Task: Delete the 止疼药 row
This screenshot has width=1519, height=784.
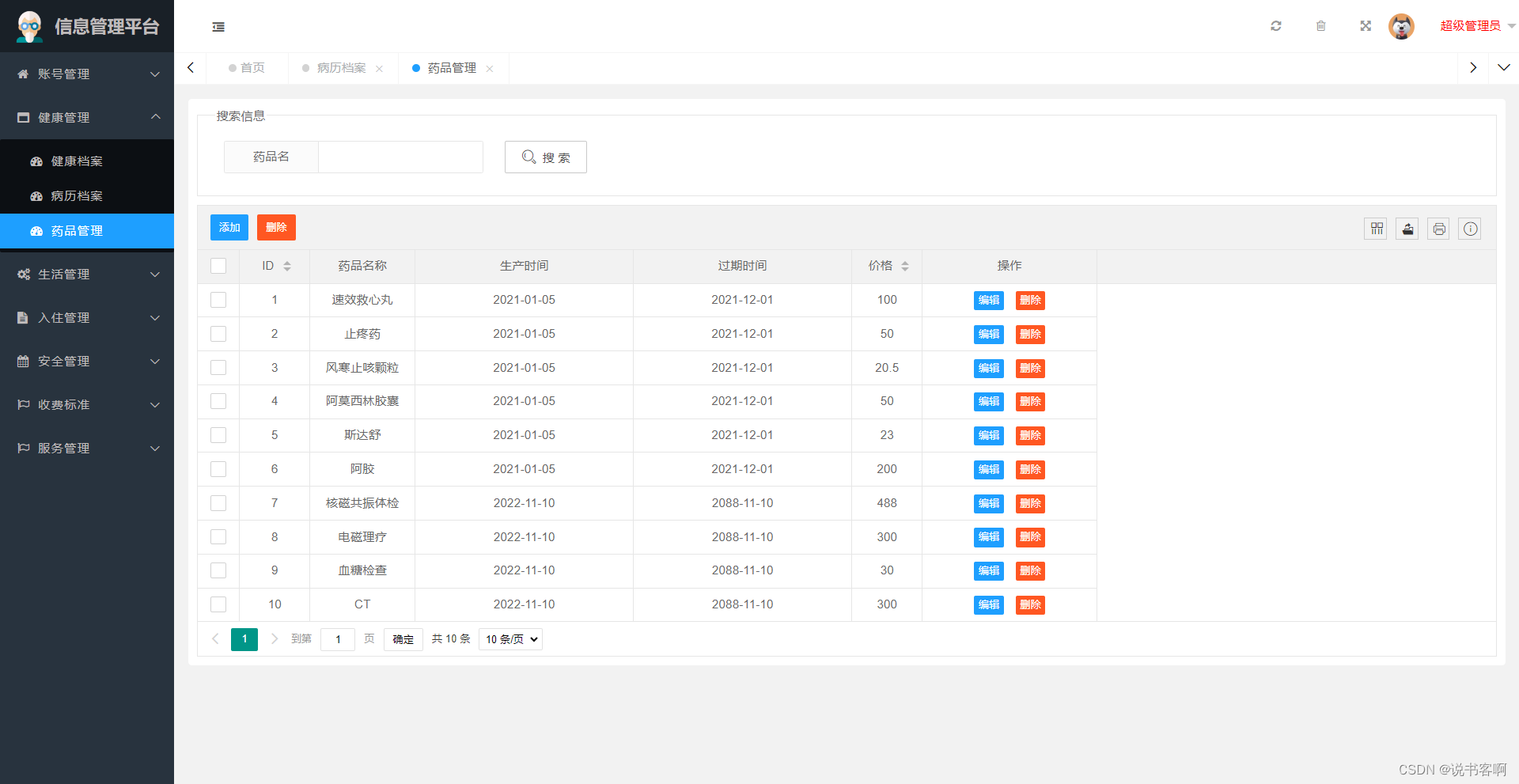Action: tap(1030, 335)
